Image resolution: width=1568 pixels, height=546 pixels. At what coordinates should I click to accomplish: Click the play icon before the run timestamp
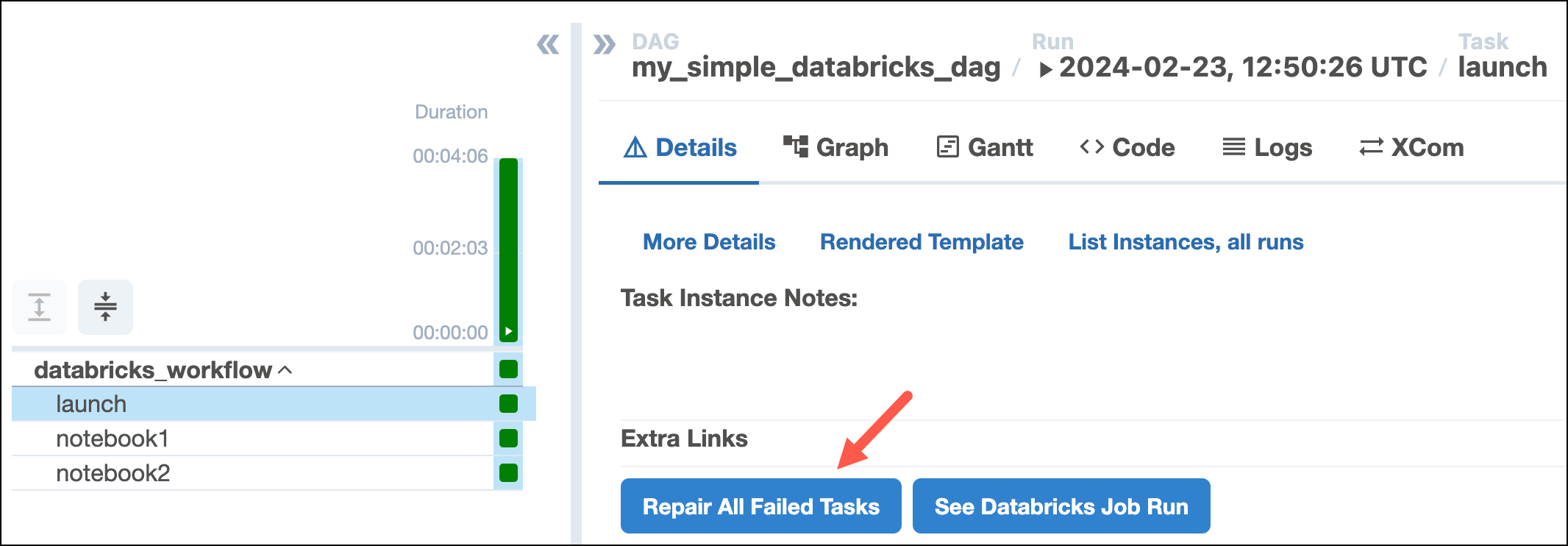[x=1047, y=67]
